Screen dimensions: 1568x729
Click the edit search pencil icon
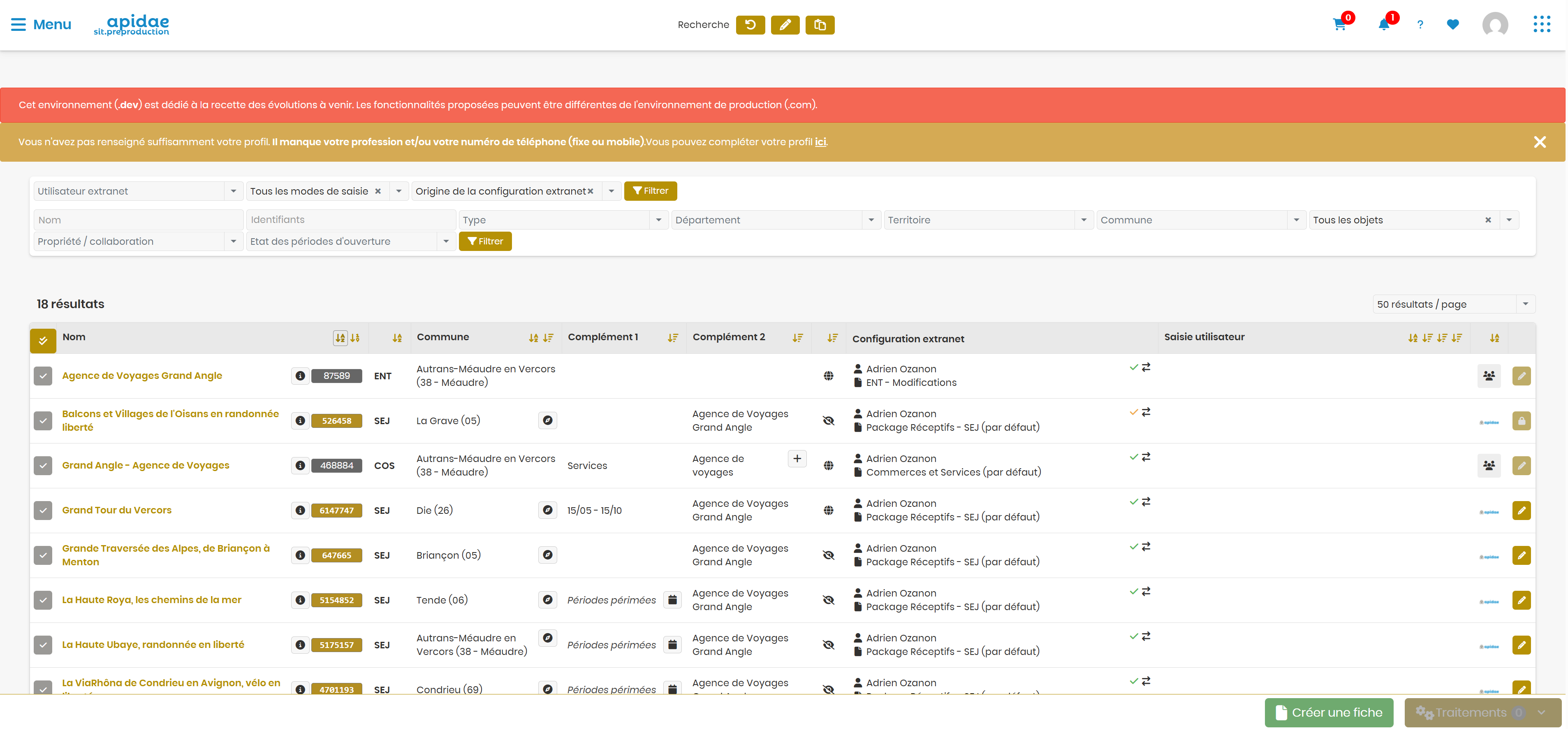click(x=785, y=25)
